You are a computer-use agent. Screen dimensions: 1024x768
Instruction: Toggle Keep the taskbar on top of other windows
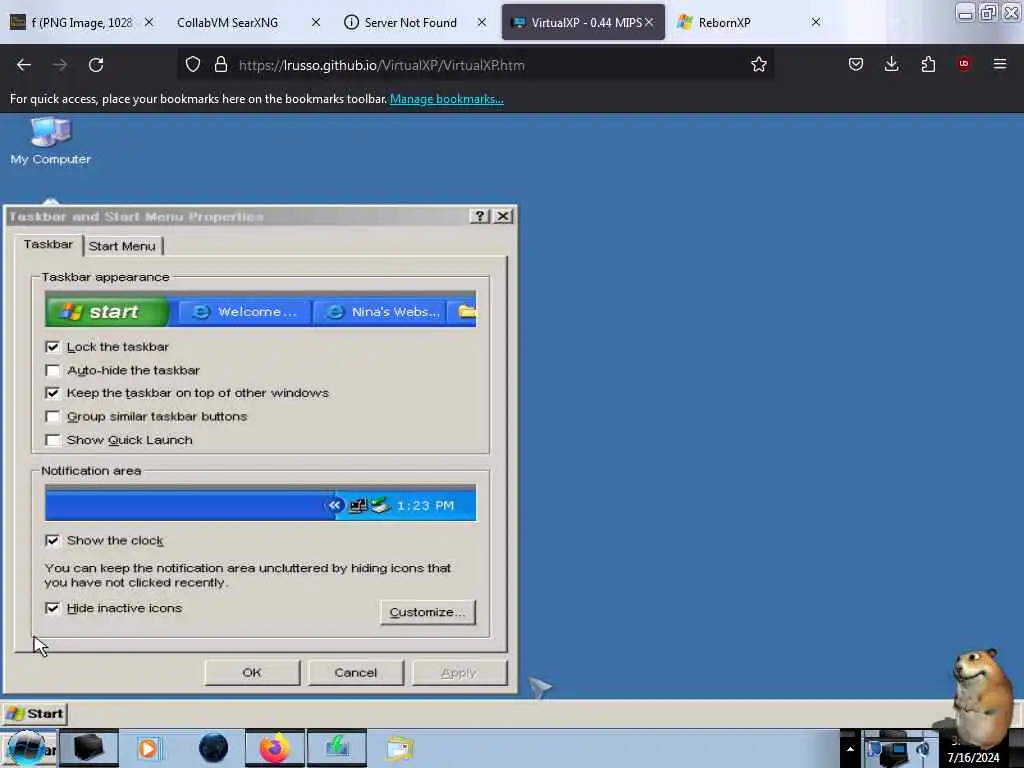(x=52, y=393)
